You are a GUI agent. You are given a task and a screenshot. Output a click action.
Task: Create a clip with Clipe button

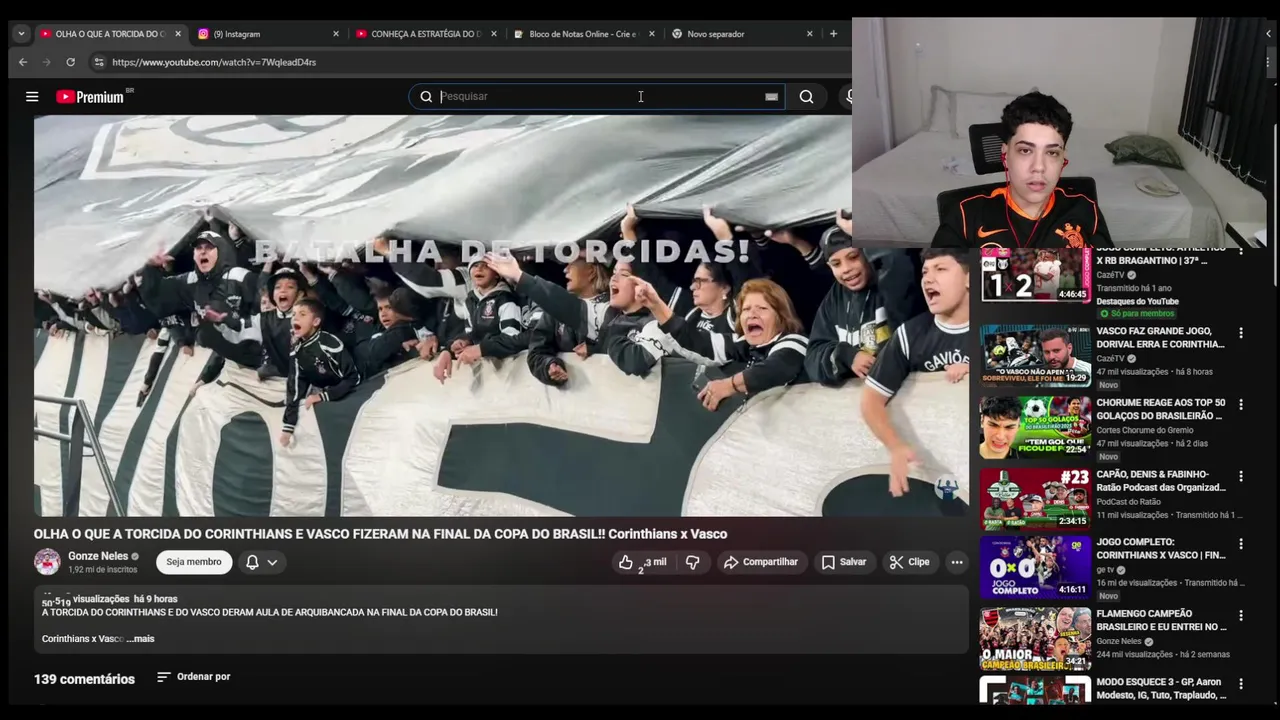click(910, 562)
